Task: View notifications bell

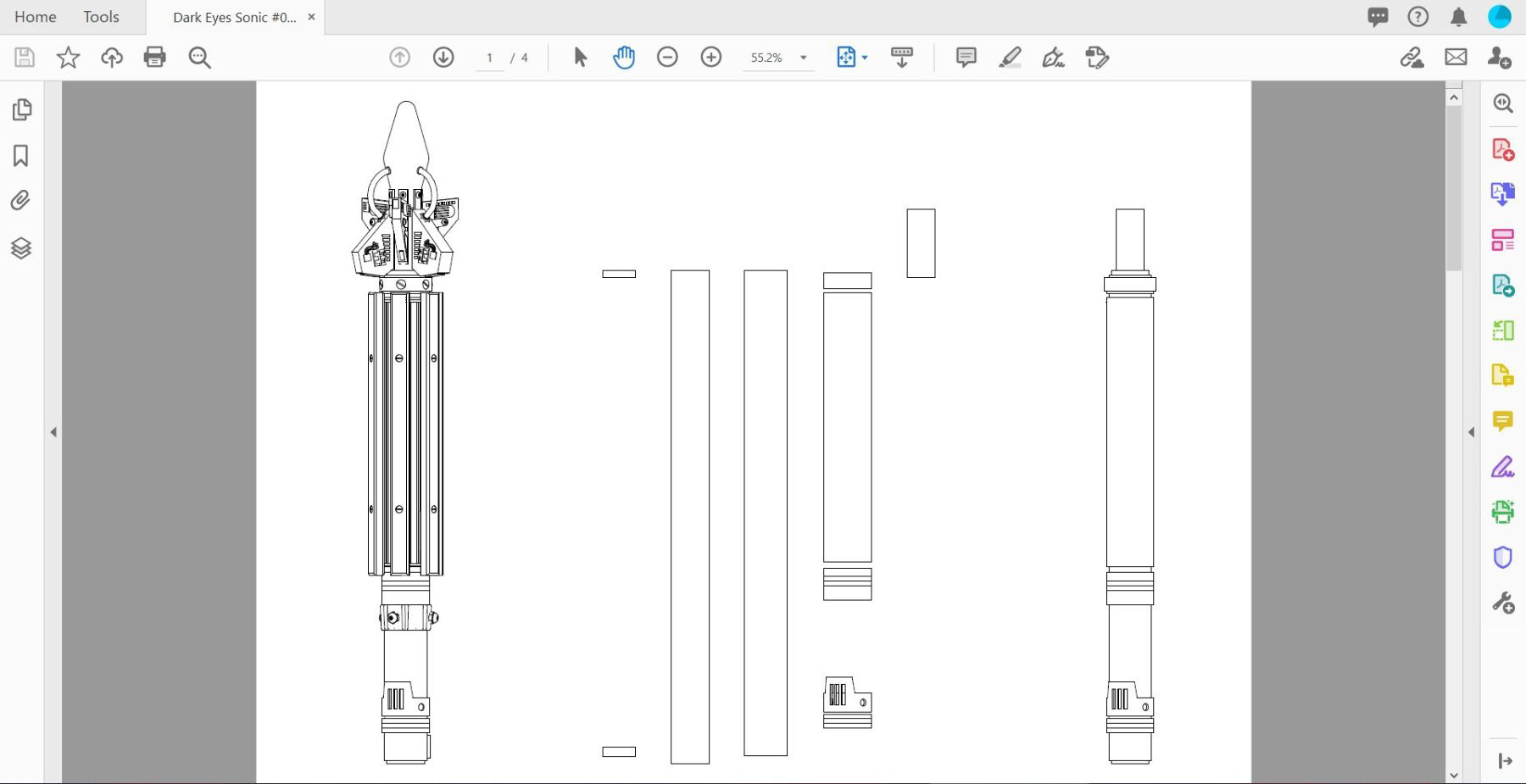Action: click(x=1459, y=17)
